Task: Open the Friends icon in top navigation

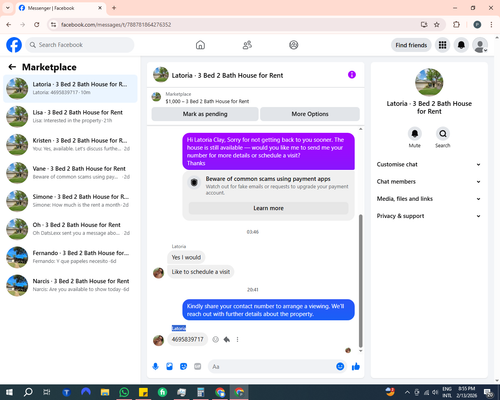Action: click(x=247, y=45)
